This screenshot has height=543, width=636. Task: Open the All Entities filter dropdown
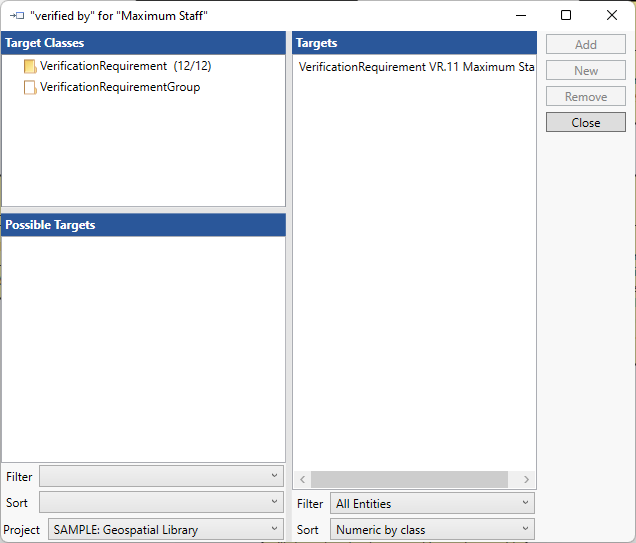(x=432, y=503)
